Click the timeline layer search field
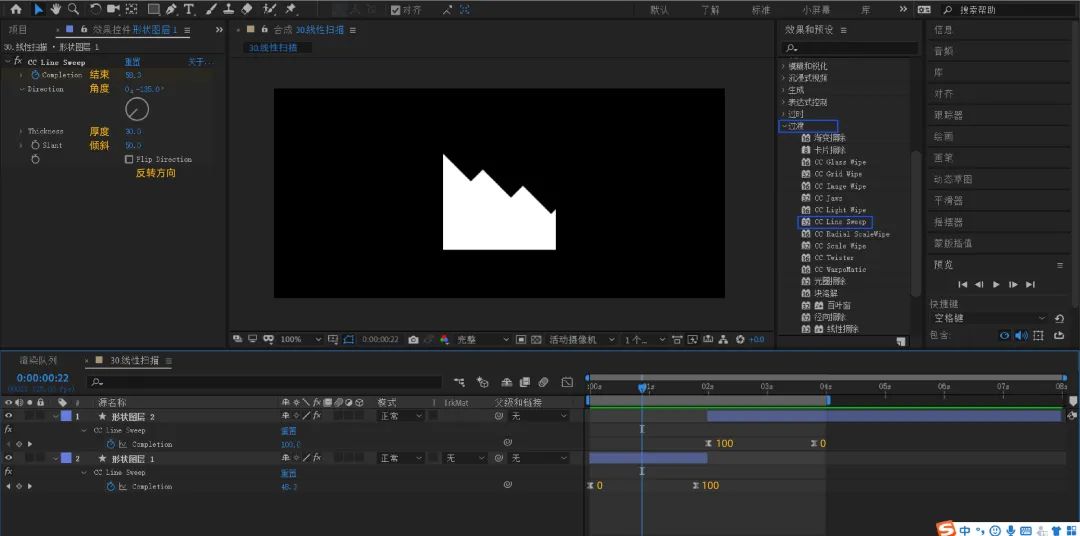This screenshot has width=1080, height=536. 264,382
